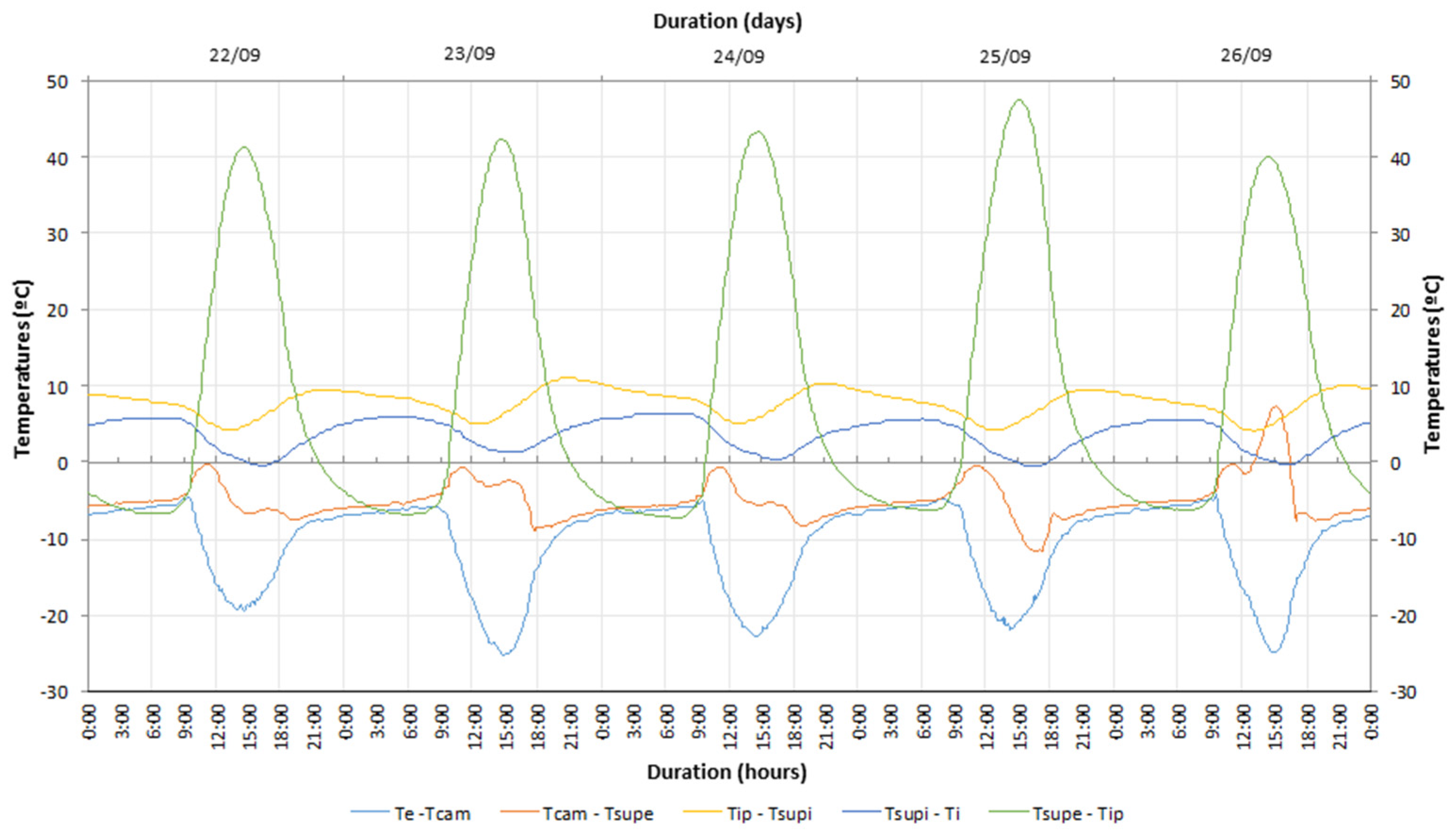Click the Tcam - Tsupe legend entry
Image resolution: width=1456 pixels, height=834 pixels.
[x=598, y=813]
